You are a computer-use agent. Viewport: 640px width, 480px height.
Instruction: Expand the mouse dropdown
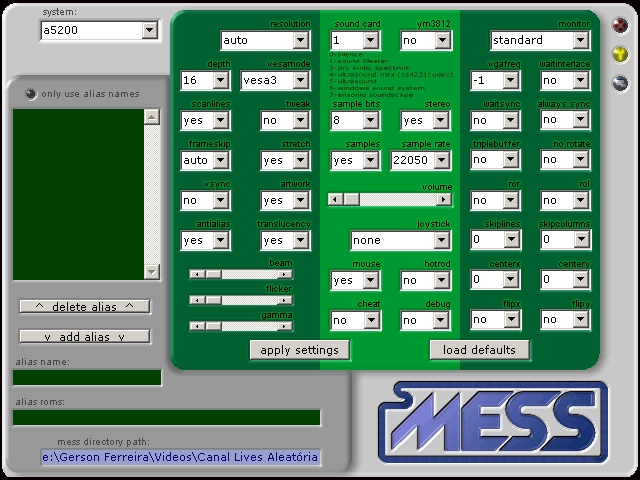[x=371, y=280]
